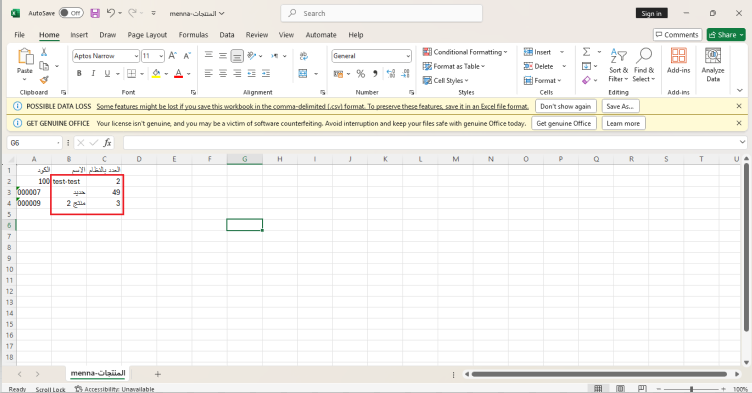Add a new sheet with the plus icon
The width and height of the screenshot is (752, 393).
[x=158, y=374]
